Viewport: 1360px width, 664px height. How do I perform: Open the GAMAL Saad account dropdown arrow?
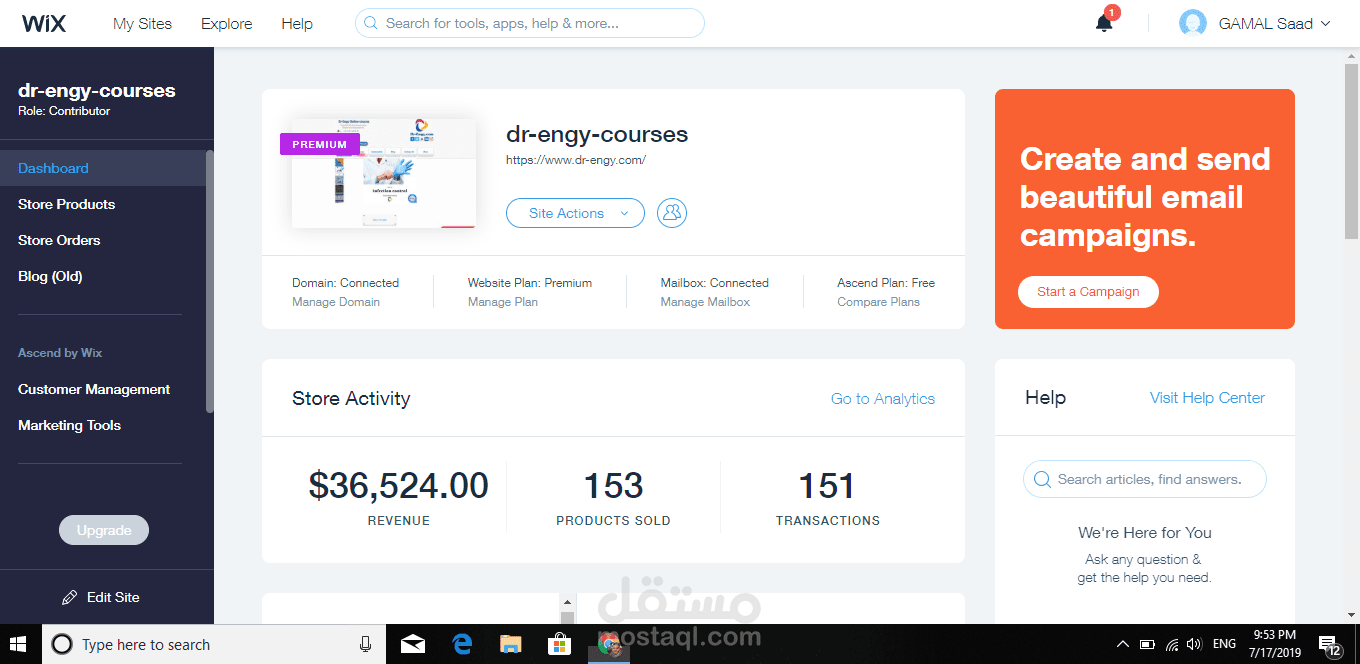coord(1326,23)
